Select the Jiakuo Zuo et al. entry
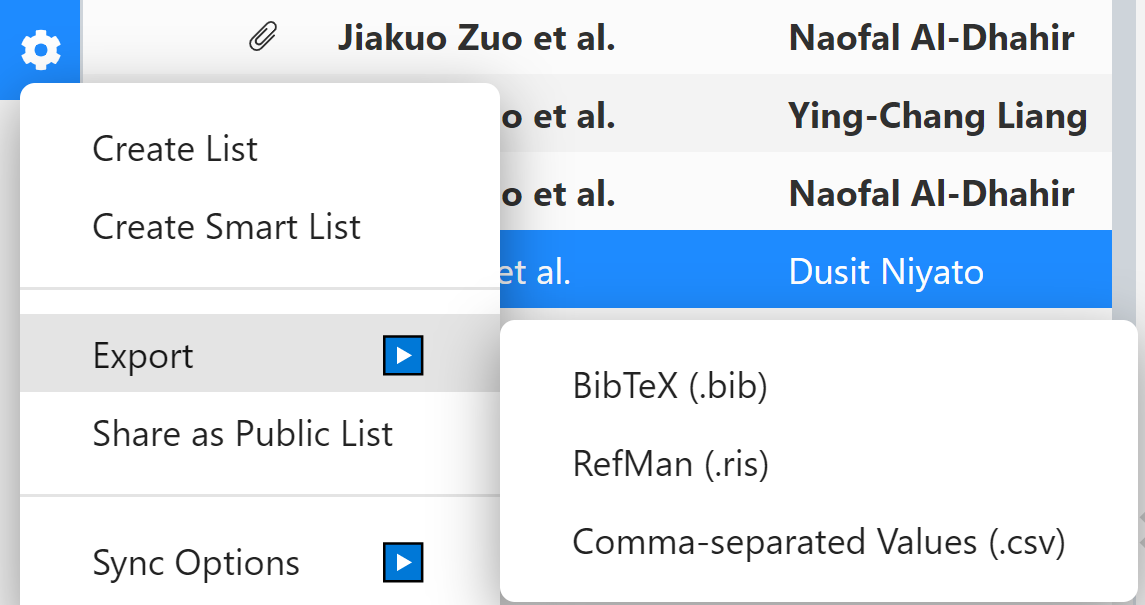Image resolution: width=1145 pixels, height=605 pixels. (476, 39)
